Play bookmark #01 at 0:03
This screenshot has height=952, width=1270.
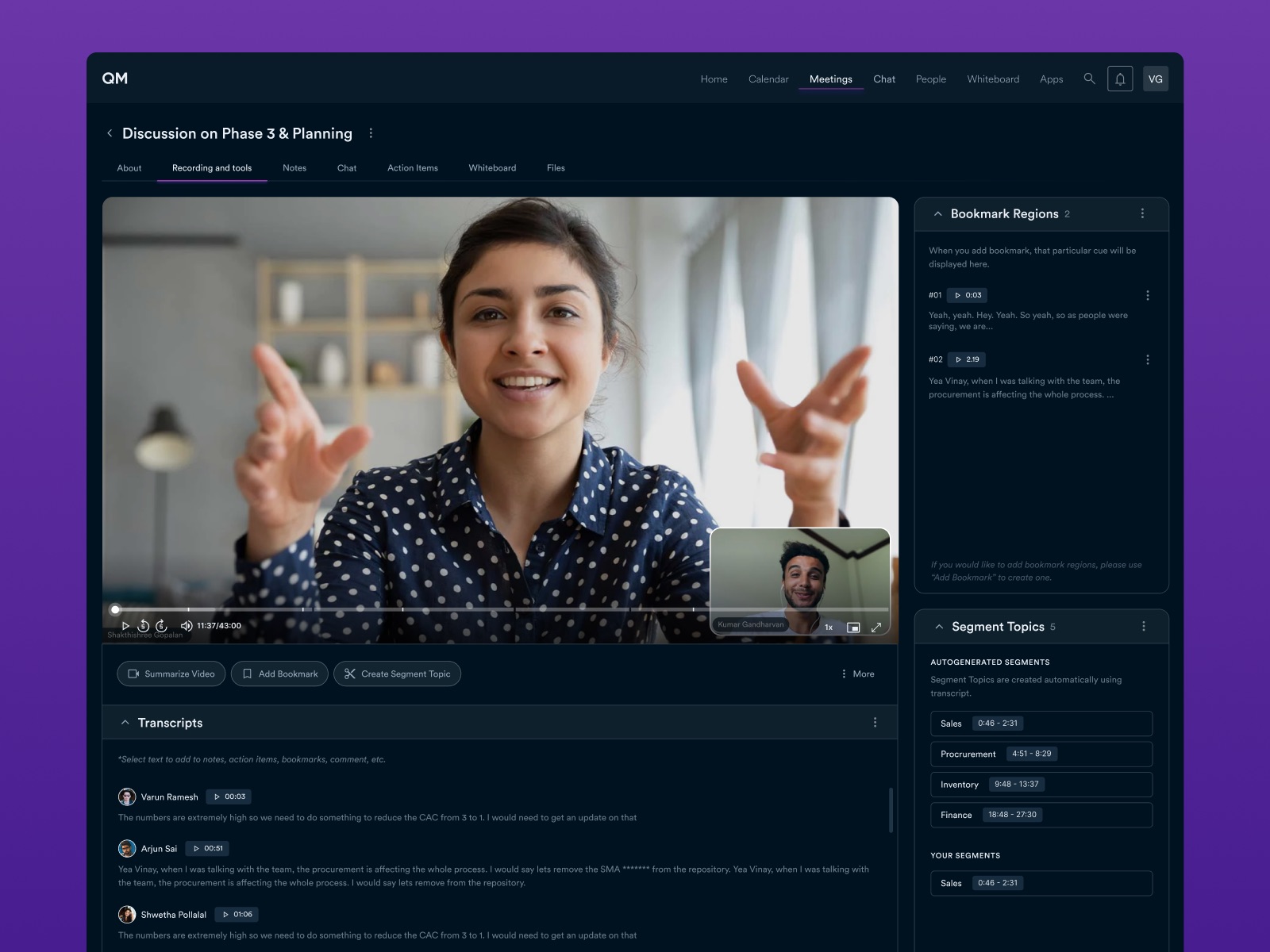click(x=967, y=295)
